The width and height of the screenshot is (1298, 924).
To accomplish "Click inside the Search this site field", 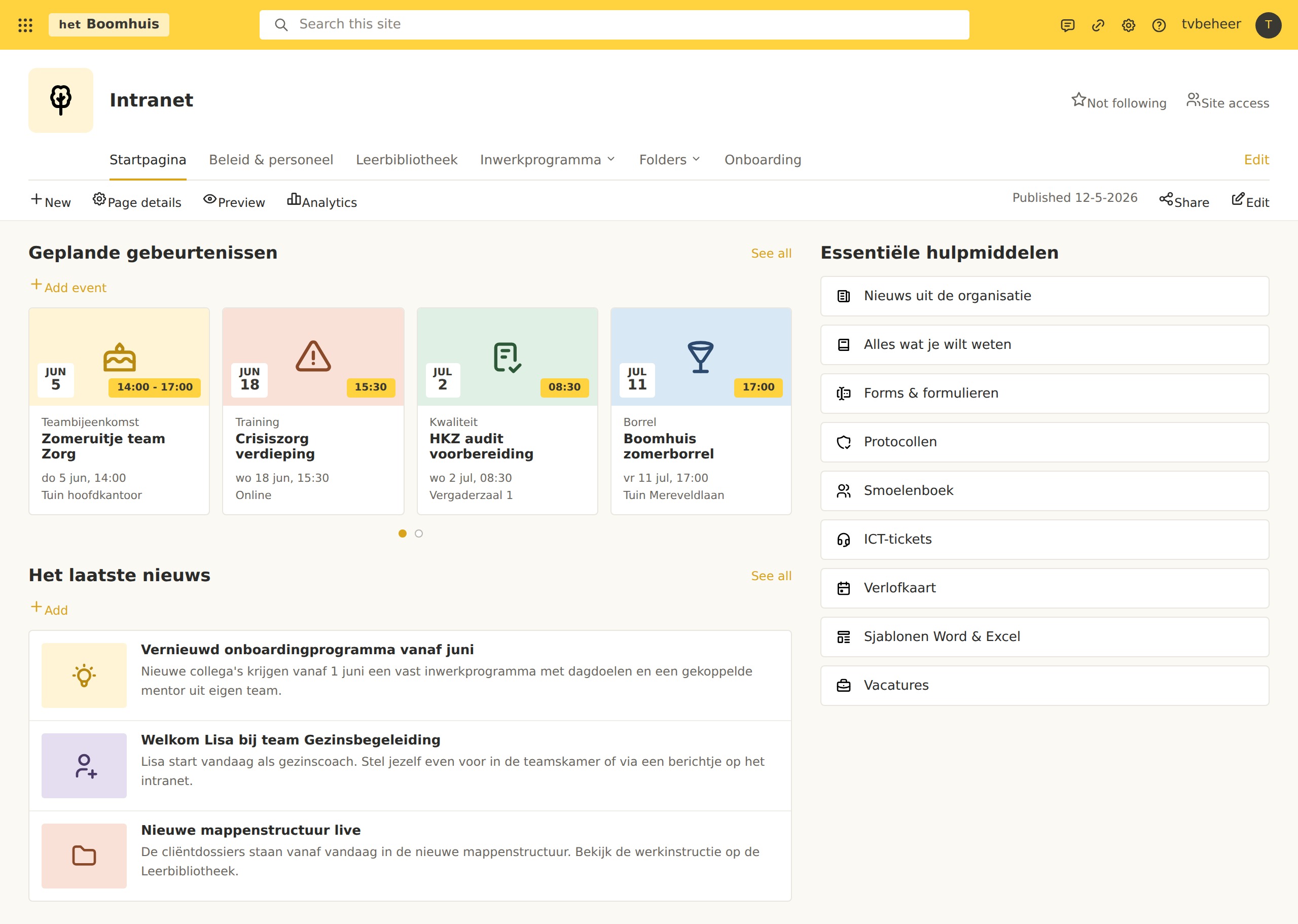I will (615, 25).
